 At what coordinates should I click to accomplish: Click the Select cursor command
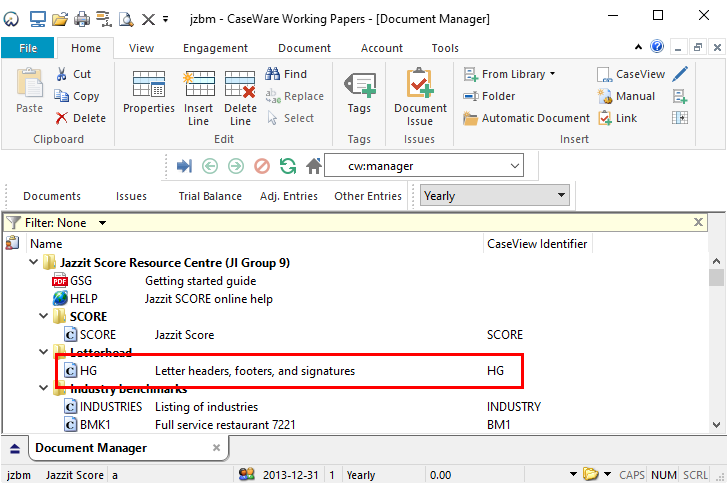(x=291, y=118)
